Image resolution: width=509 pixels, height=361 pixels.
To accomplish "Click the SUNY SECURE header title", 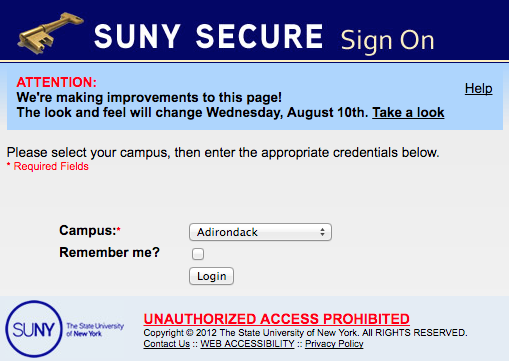I will tap(209, 37).
